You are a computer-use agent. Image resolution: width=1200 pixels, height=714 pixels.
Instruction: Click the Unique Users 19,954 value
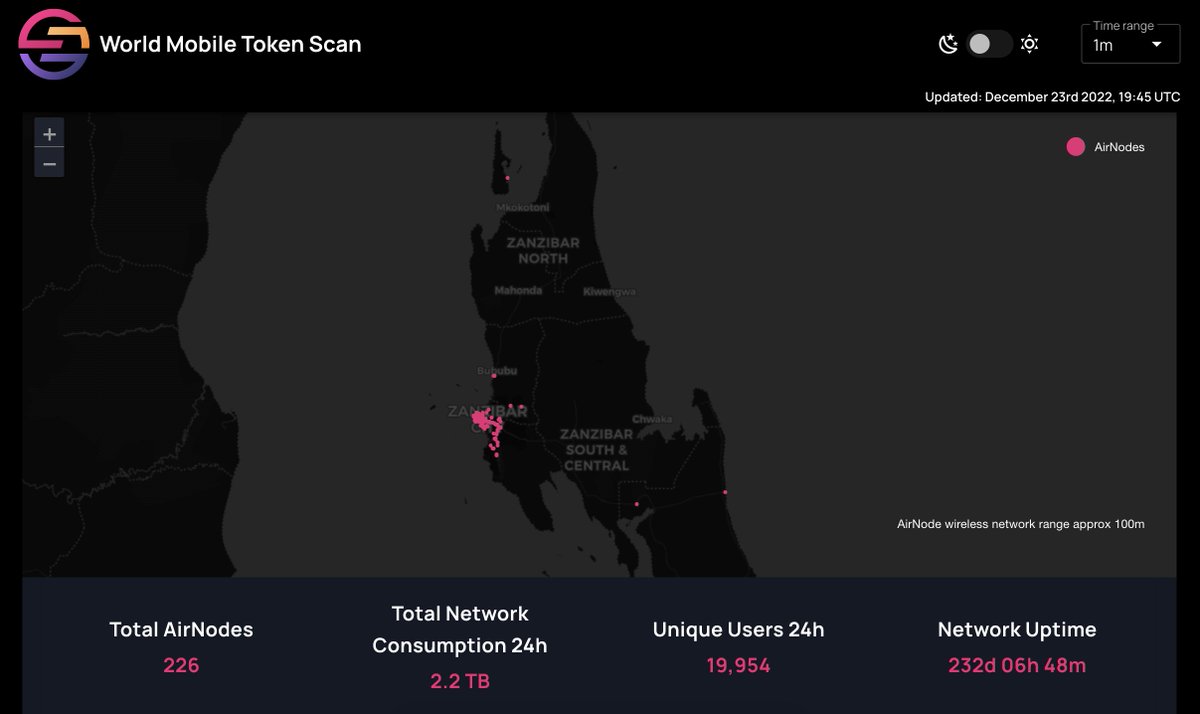(739, 665)
